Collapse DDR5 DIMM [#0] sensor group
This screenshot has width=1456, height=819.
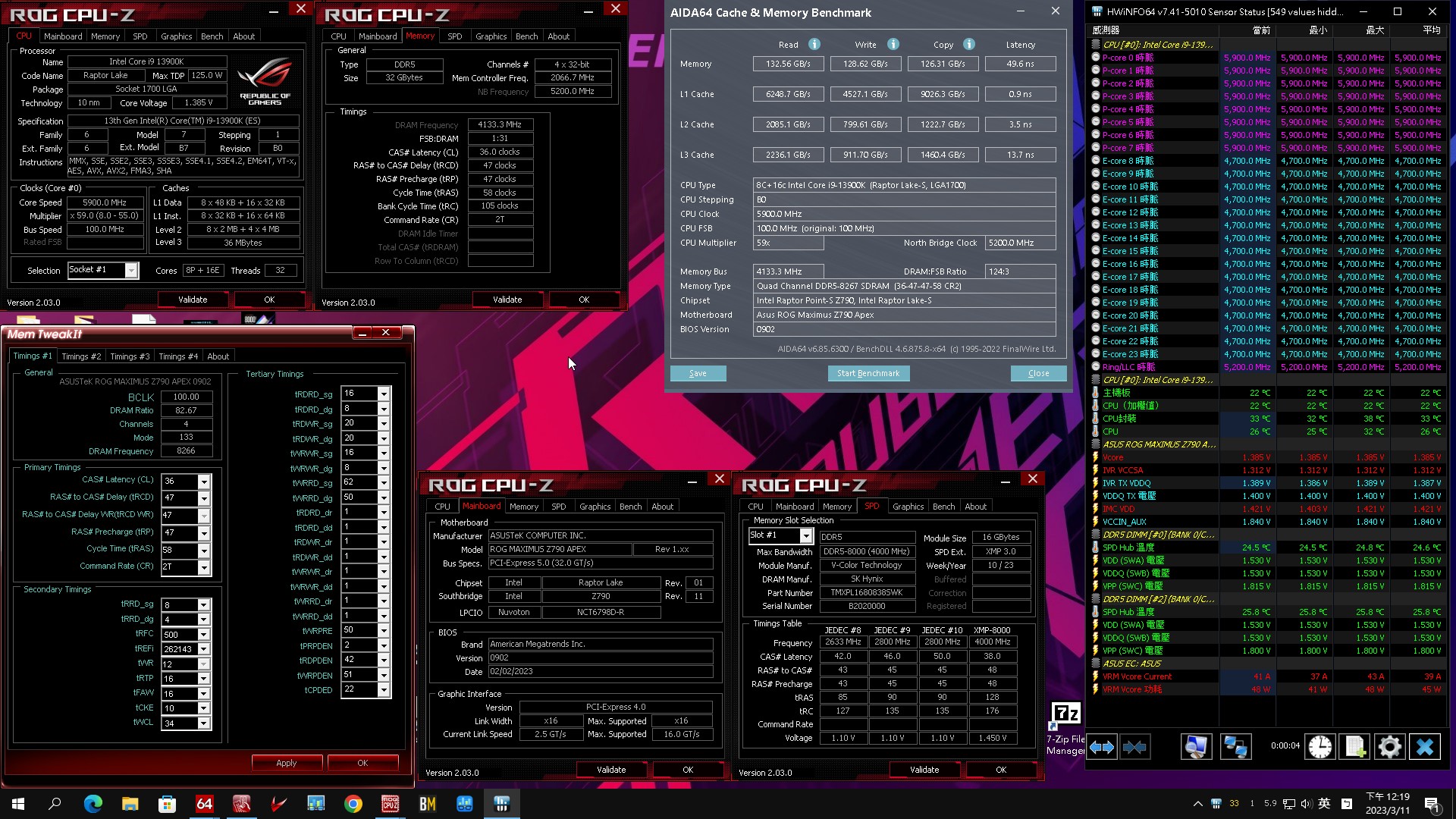pos(1095,535)
